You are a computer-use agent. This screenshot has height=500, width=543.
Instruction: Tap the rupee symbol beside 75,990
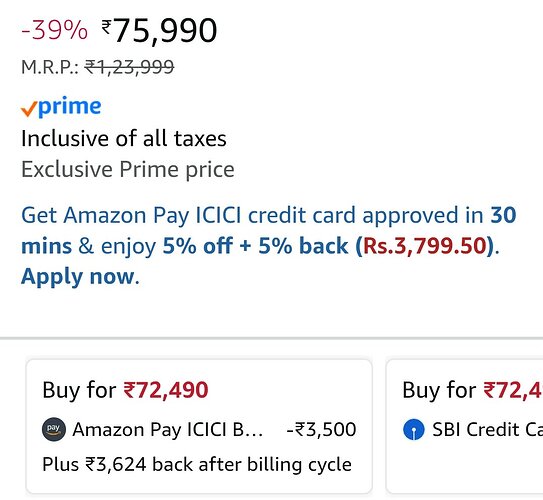click(x=107, y=26)
